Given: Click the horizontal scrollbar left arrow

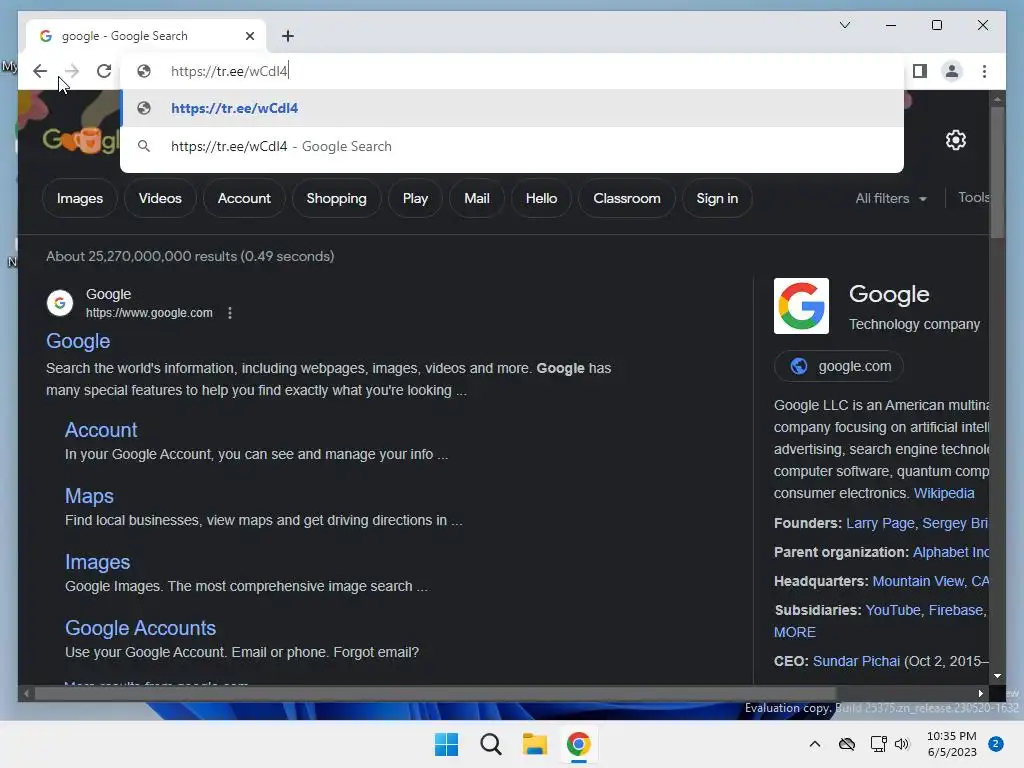Looking at the screenshot, I should pos(26,694).
